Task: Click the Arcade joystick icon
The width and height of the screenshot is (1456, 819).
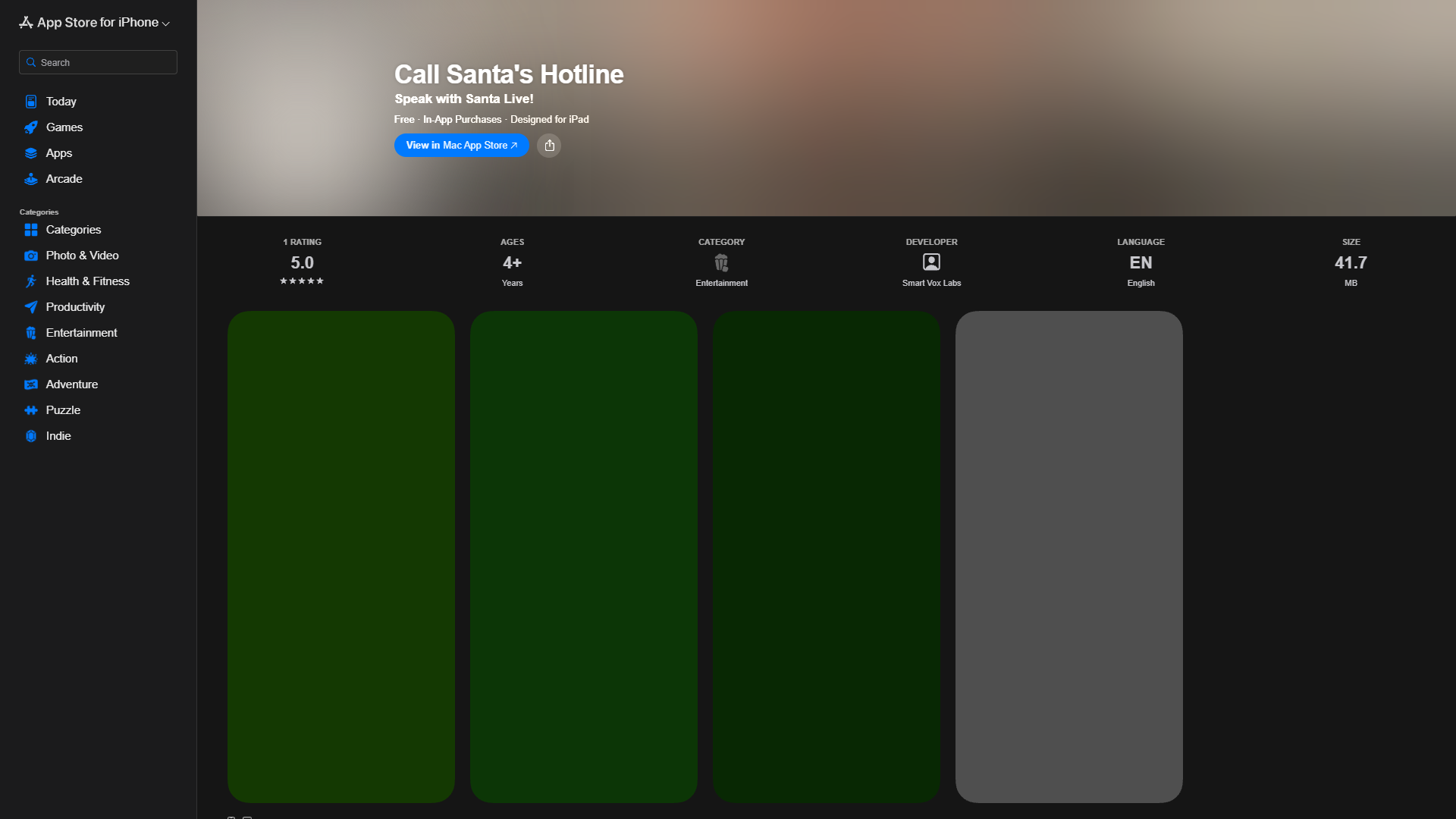Action: tap(31, 179)
